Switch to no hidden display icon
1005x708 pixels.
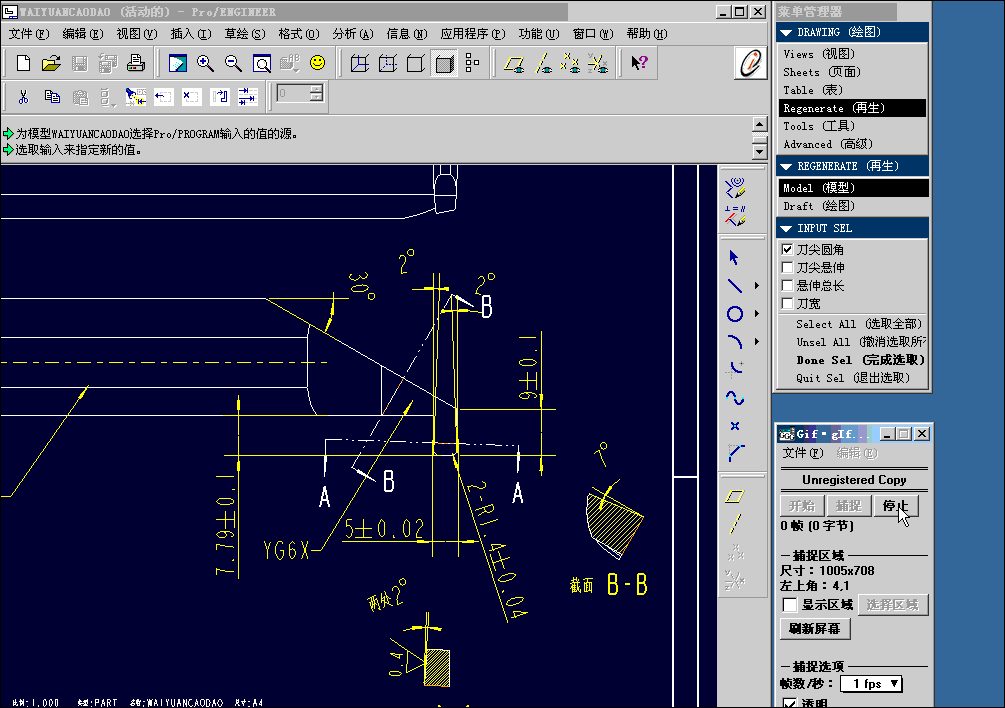(415, 63)
